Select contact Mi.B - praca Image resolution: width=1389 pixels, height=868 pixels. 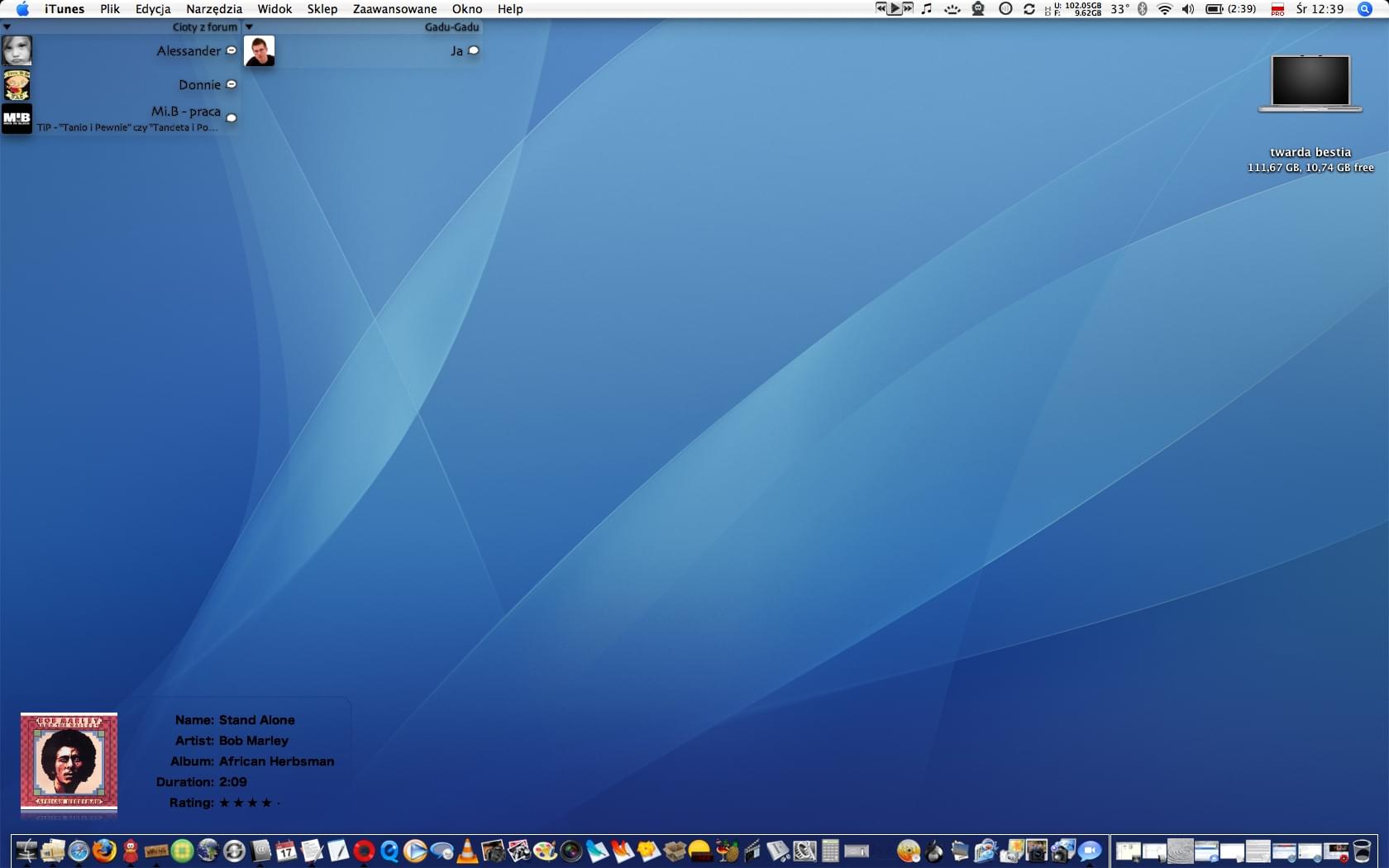[x=121, y=118]
